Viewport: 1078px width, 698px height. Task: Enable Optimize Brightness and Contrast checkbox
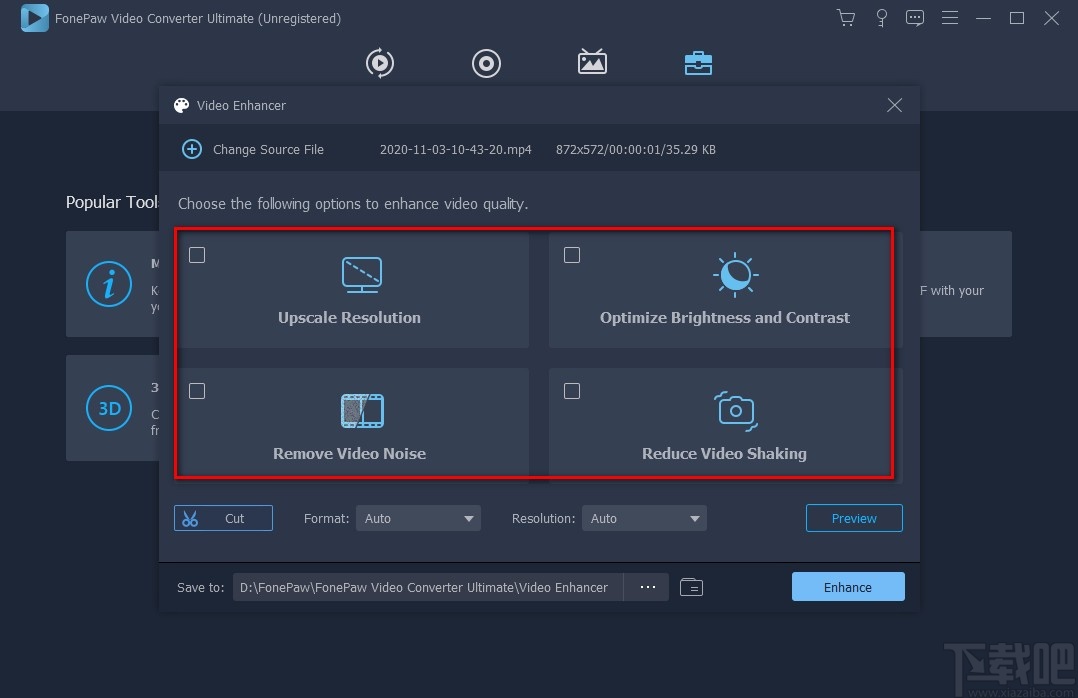click(x=572, y=255)
